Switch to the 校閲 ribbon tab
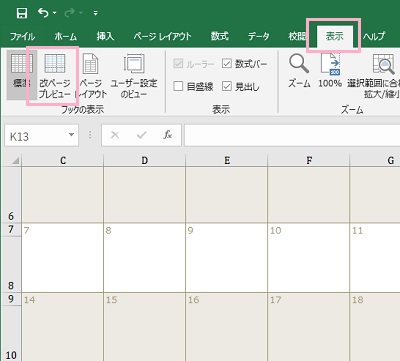Image resolution: width=400 pixels, height=361 pixels. (x=297, y=36)
